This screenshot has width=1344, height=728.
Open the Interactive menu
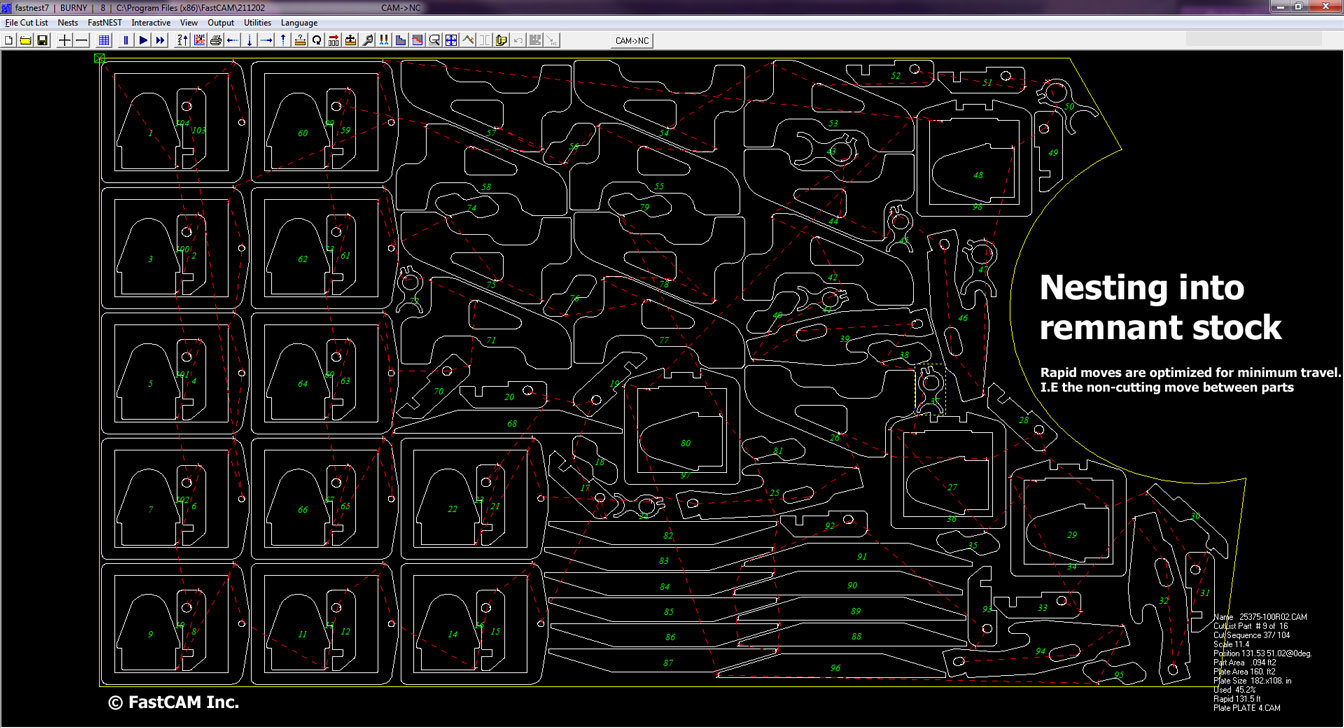151,22
